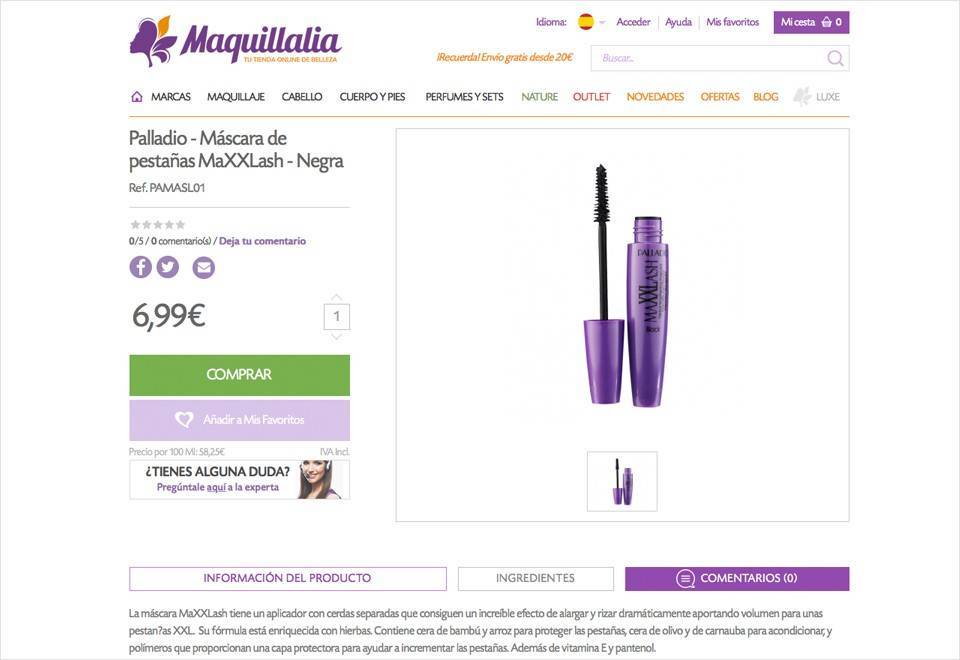
Task: Click Añadir a Mis Favoritos button
Action: click(239, 420)
